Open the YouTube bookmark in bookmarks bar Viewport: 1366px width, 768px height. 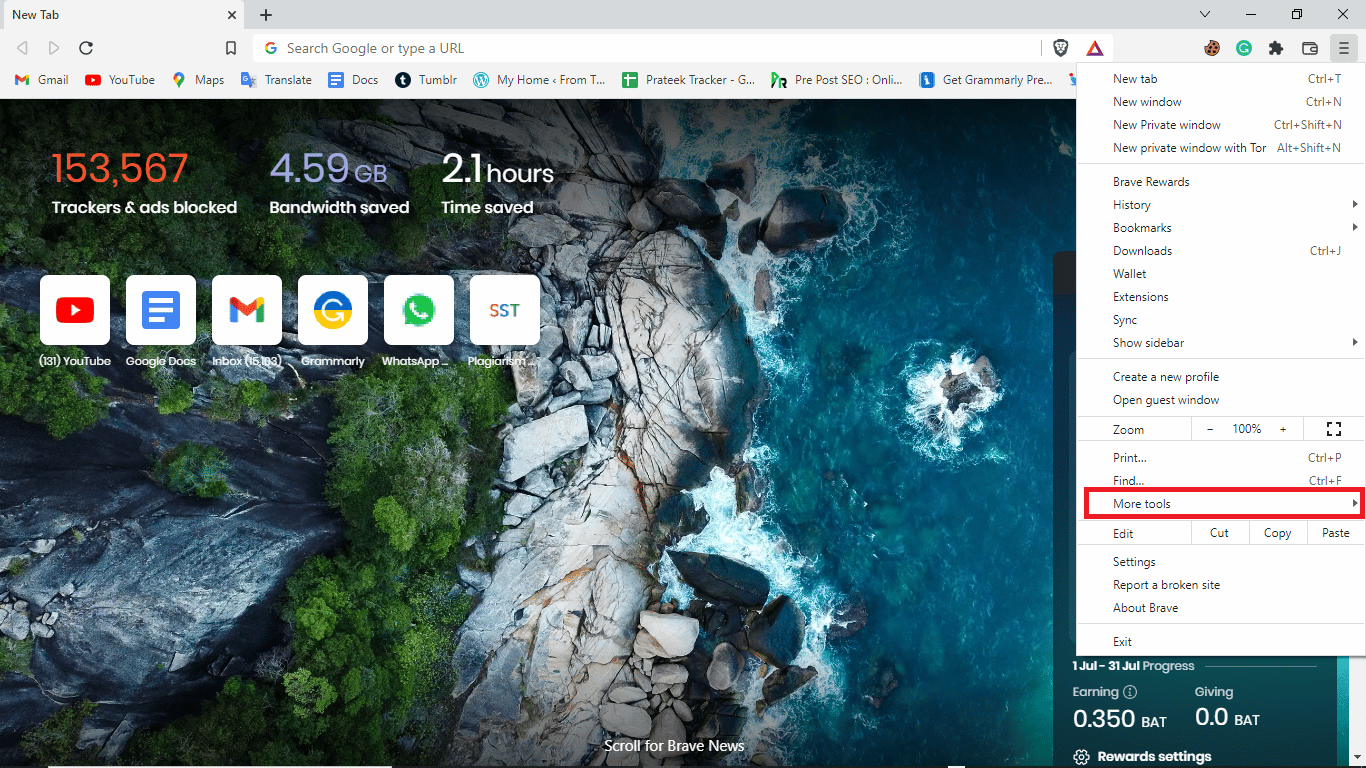point(120,80)
